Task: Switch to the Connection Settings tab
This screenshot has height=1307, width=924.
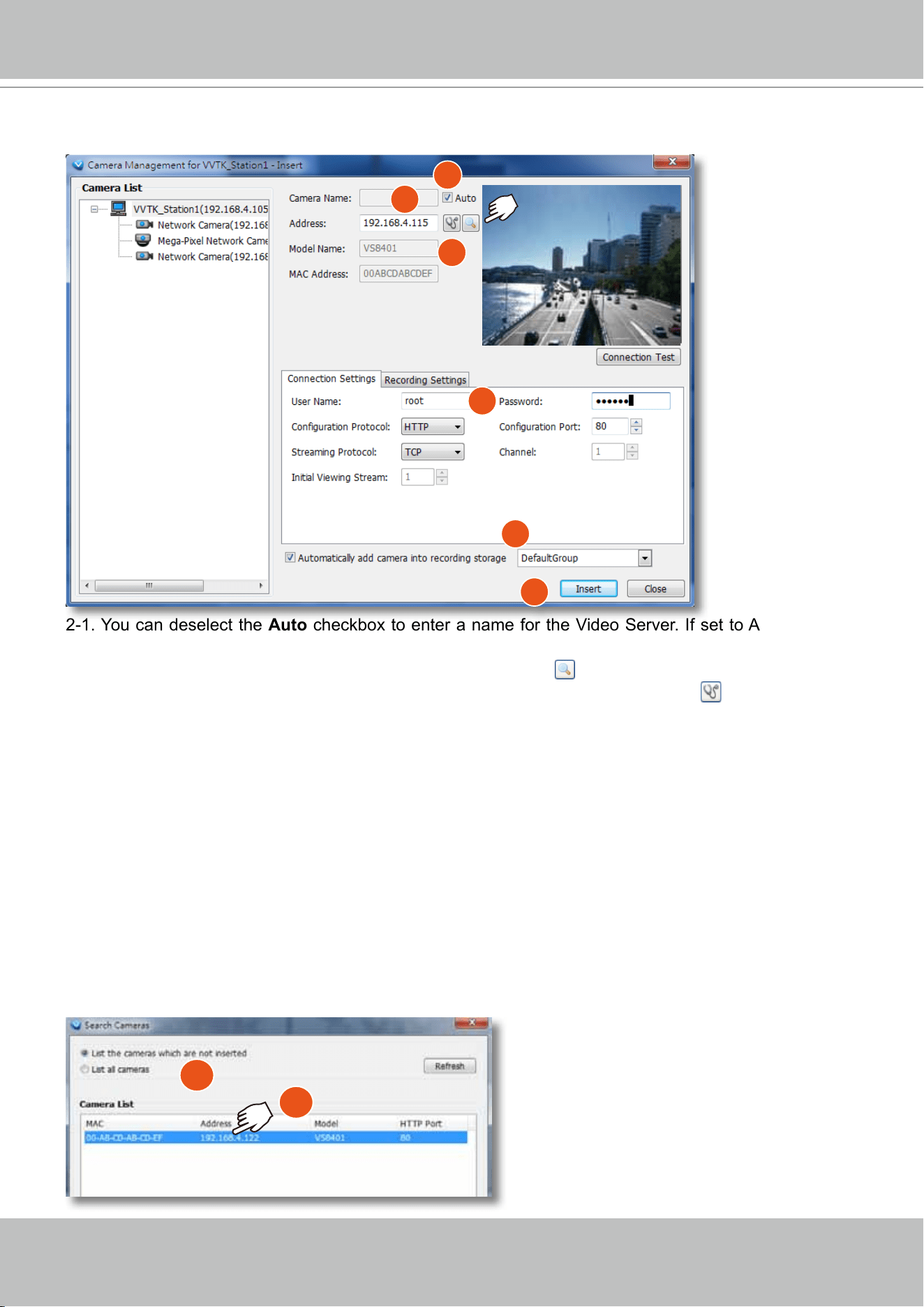Action: 331,378
